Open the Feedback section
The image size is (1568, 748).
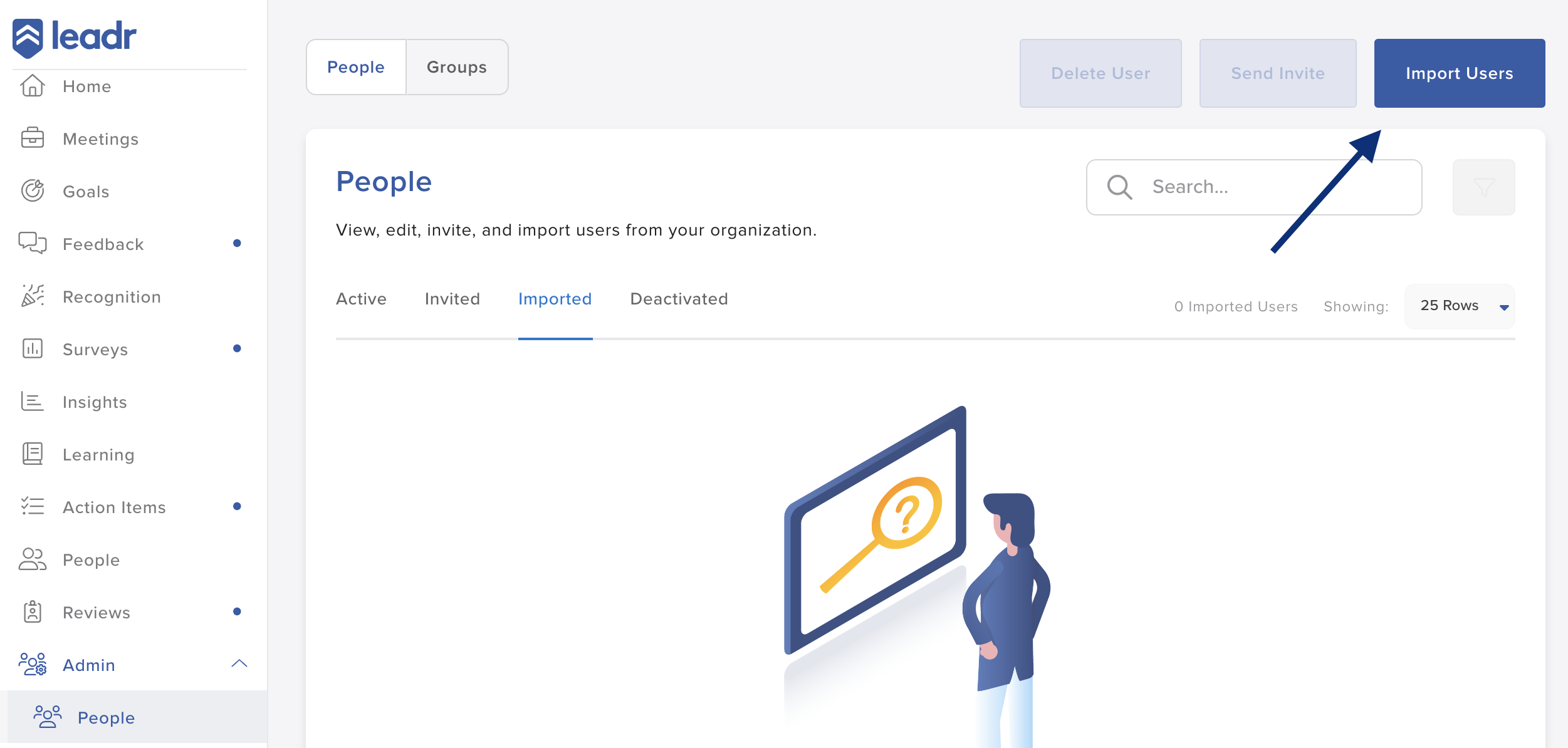tap(102, 244)
